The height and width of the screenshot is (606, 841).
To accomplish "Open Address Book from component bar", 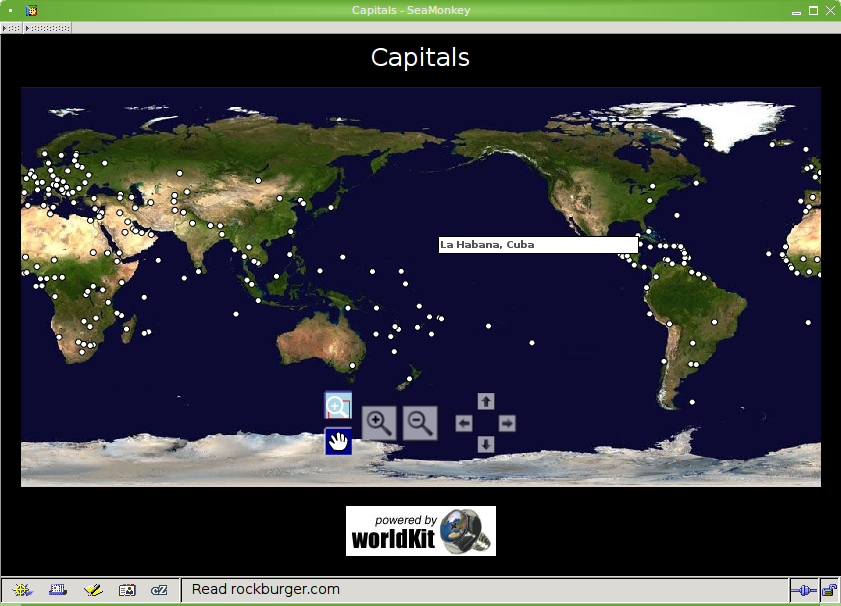I will (127, 590).
